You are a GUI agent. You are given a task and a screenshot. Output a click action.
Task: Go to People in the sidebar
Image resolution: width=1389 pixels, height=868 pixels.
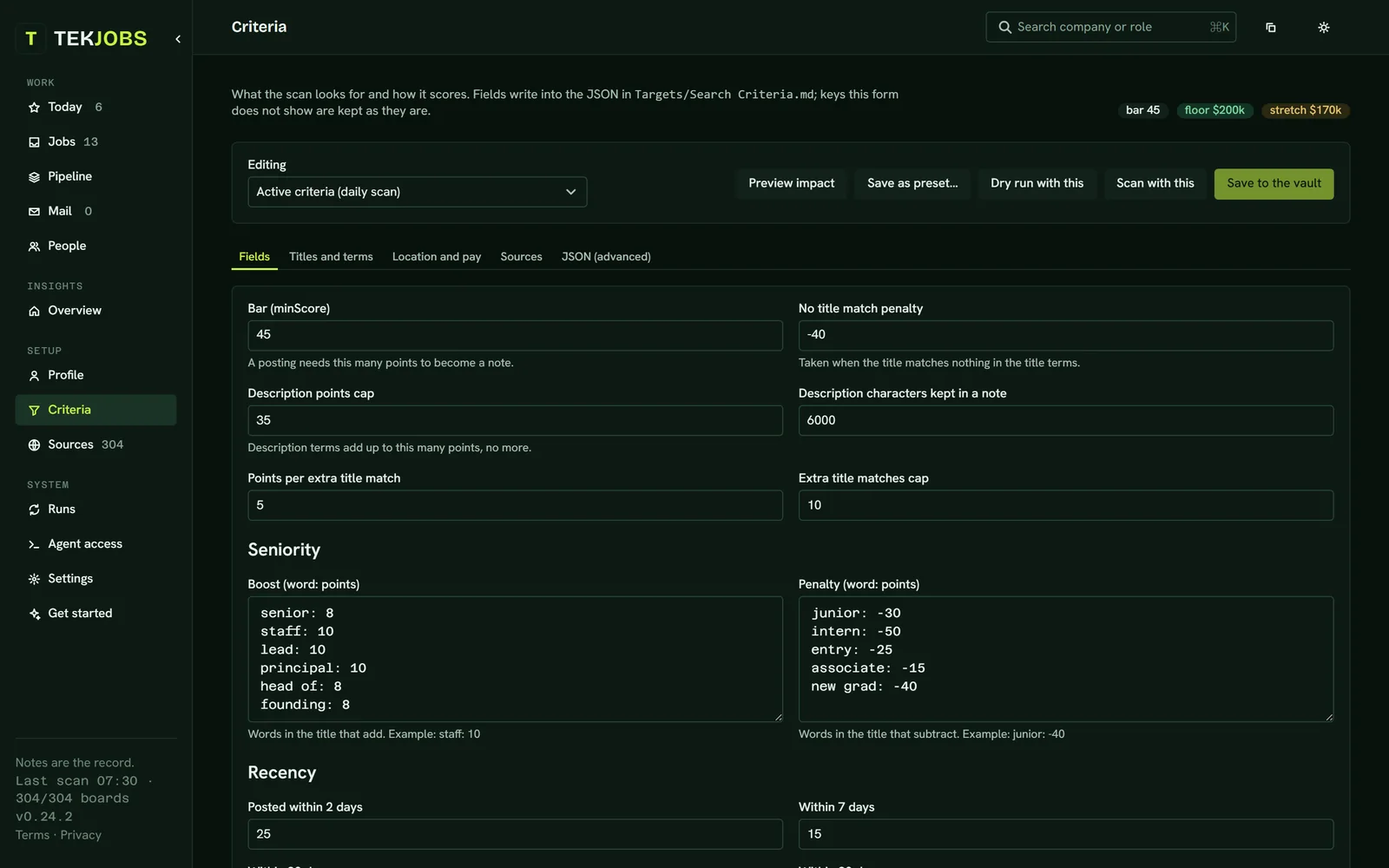[x=95, y=246]
